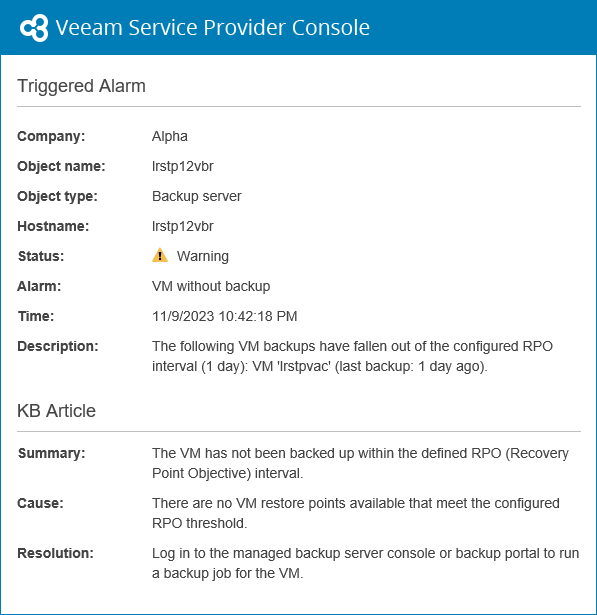
Task: Click the Resolution label
Action: coord(56,553)
